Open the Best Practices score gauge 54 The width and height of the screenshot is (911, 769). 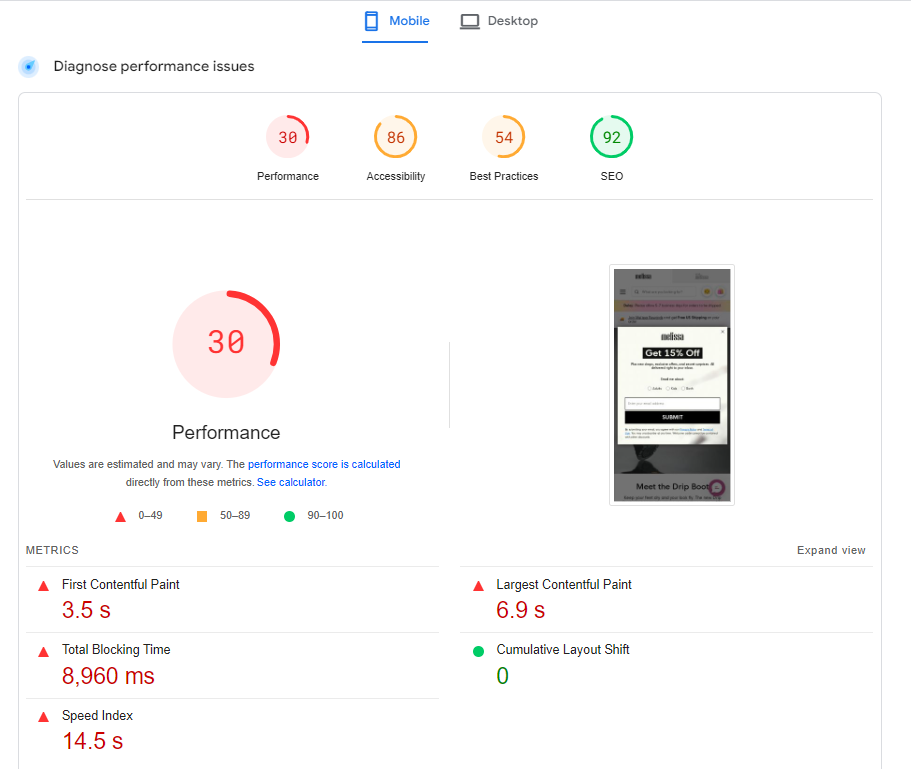pyautogui.click(x=504, y=137)
